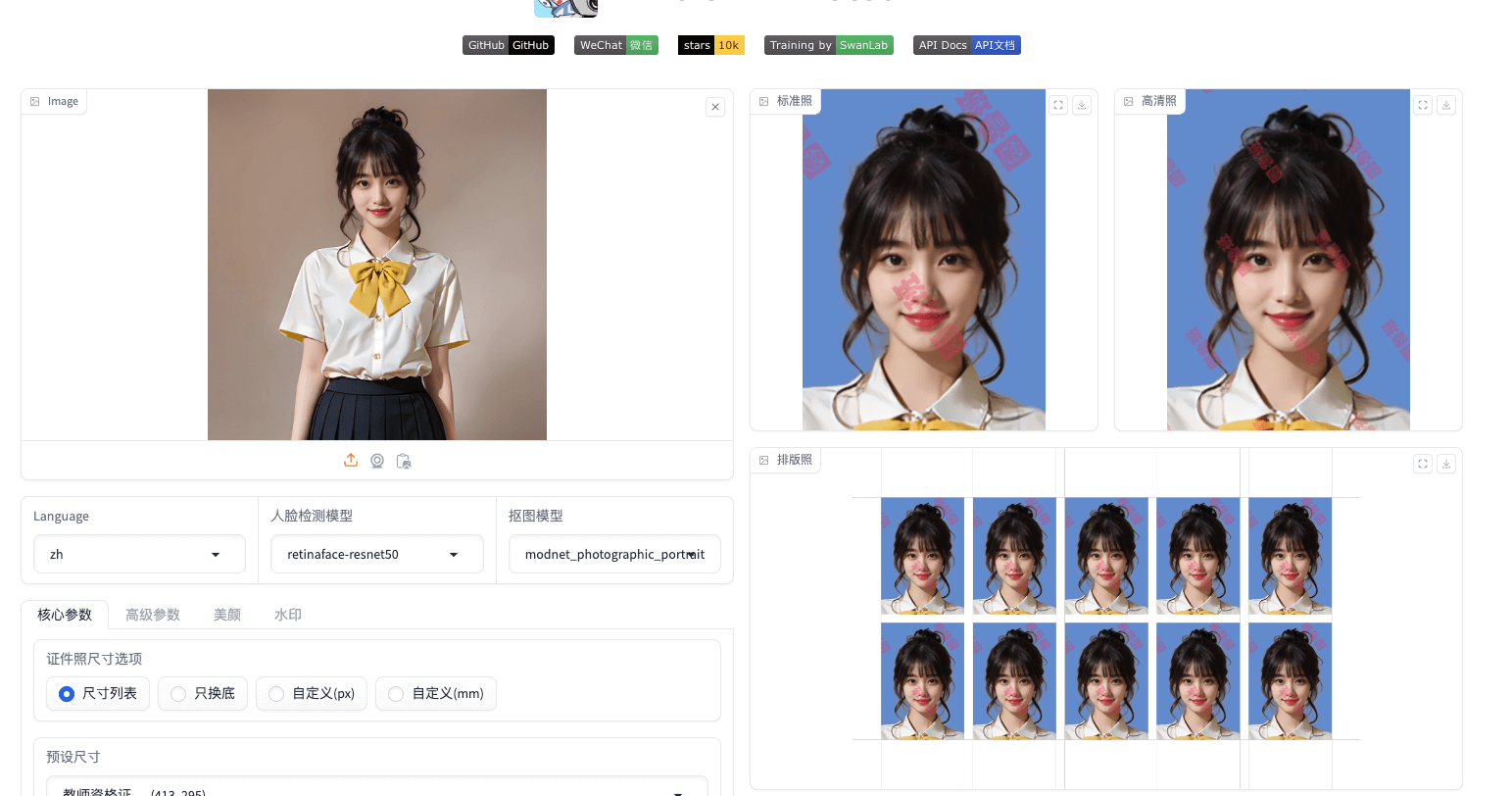
Task: Click the 证件照尺寸选项 label
Action: pos(94,659)
